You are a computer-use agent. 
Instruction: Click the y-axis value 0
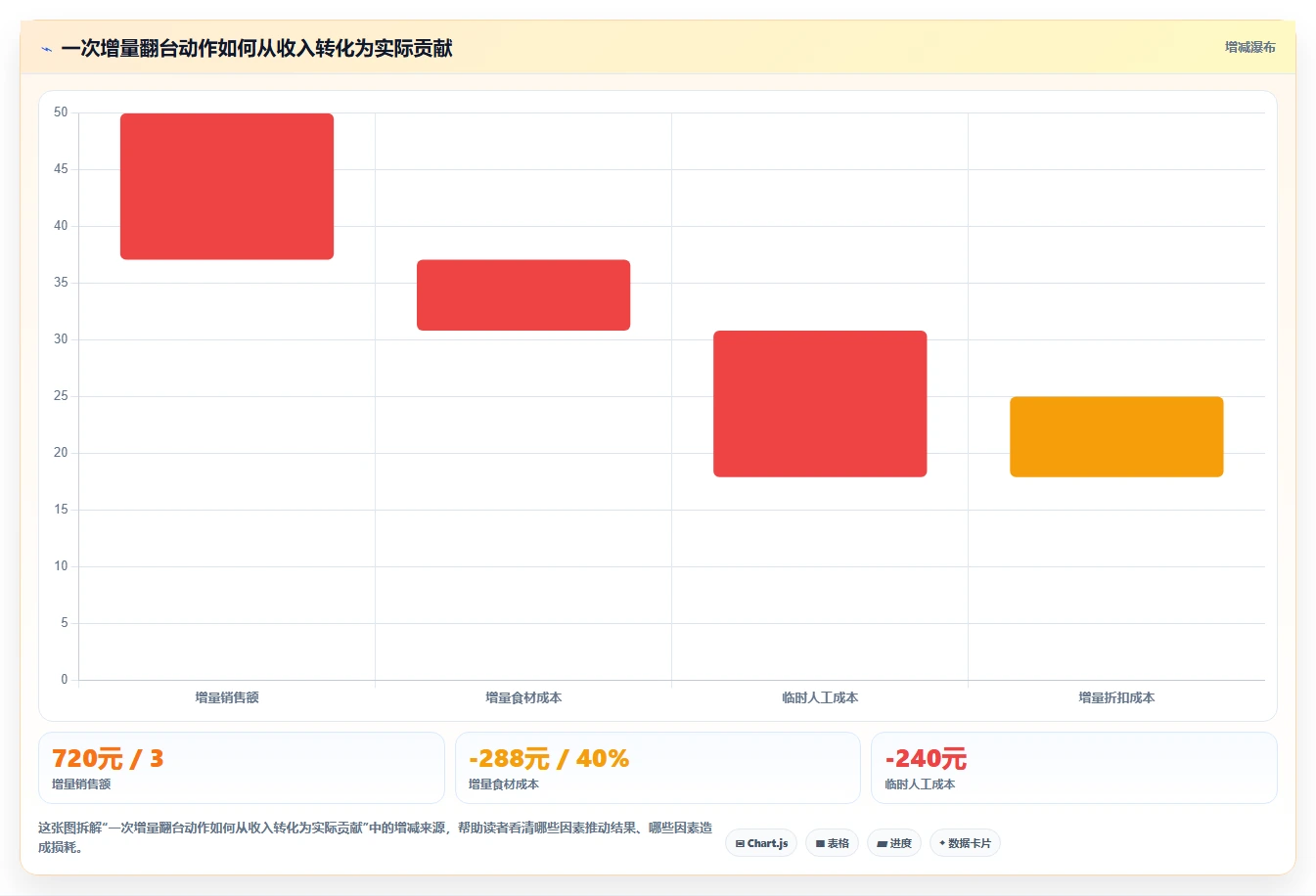pyautogui.click(x=65, y=679)
